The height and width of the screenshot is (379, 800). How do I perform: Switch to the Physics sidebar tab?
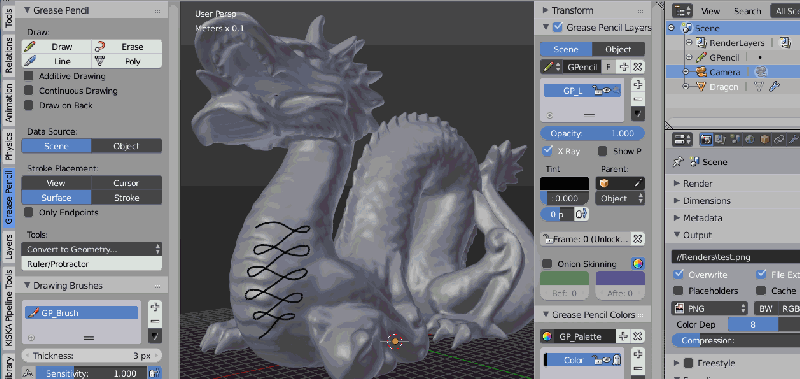pyautogui.click(x=8, y=146)
